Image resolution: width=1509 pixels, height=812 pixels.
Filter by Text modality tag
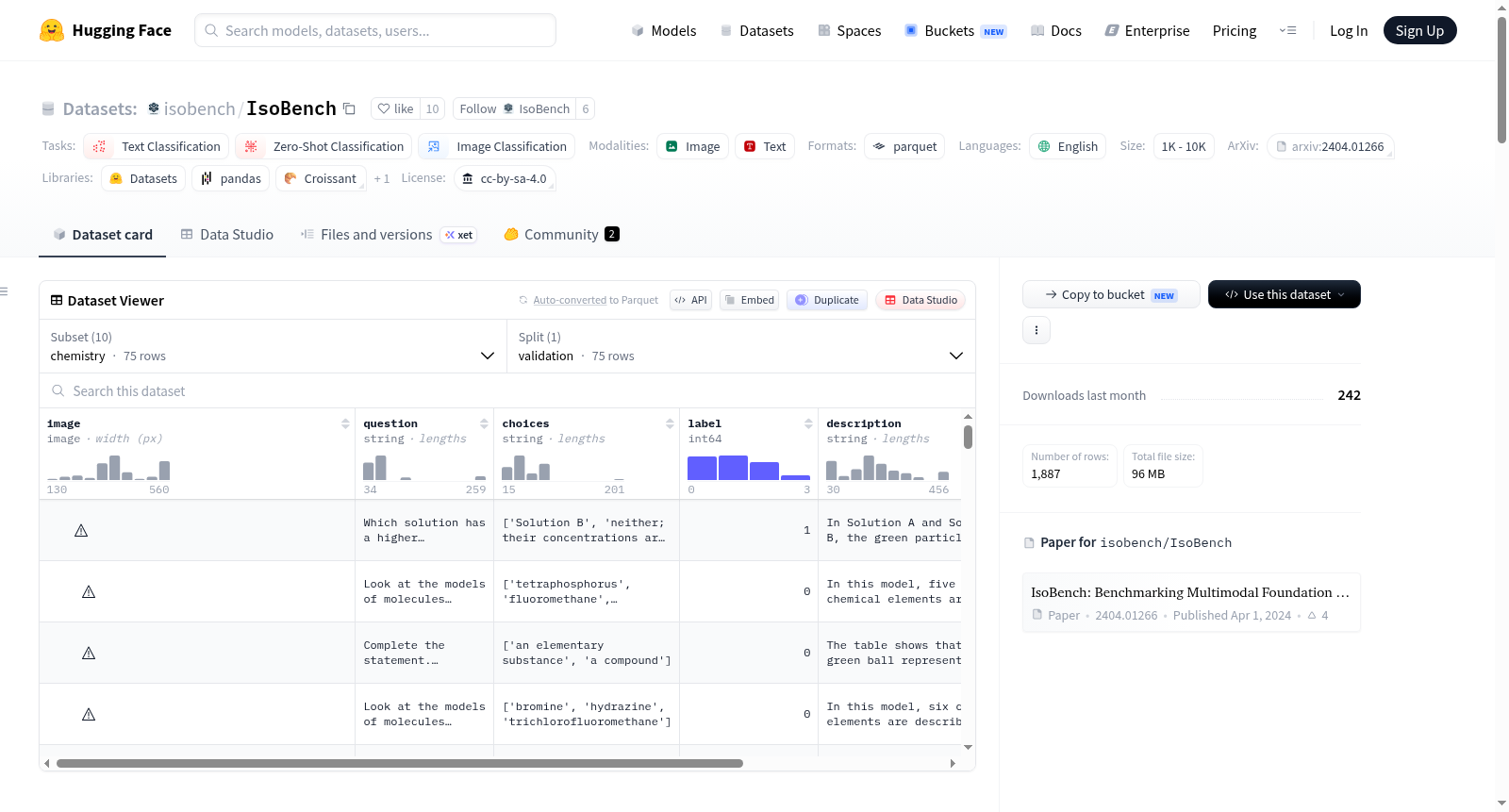[x=765, y=146]
